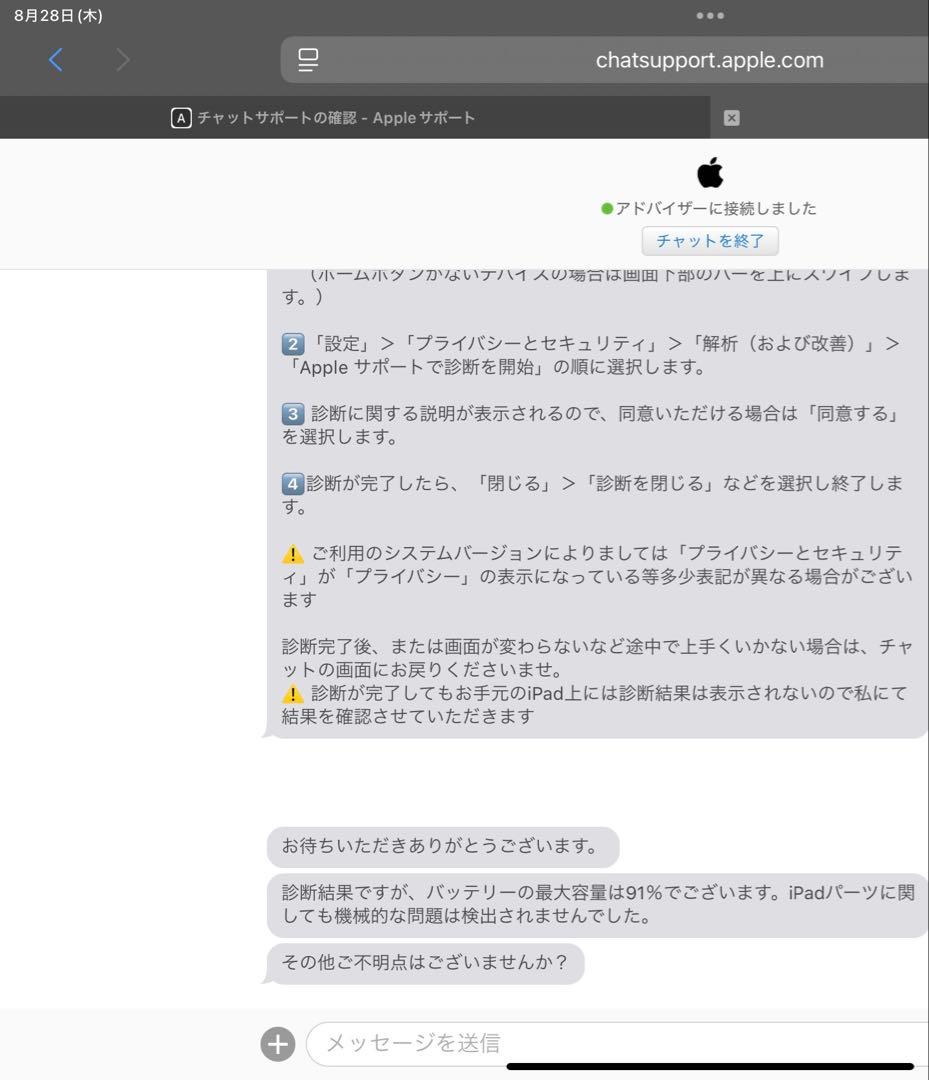Click the chatsupport.apple.com address bar
Image resolution: width=929 pixels, height=1080 pixels.
(x=710, y=60)
